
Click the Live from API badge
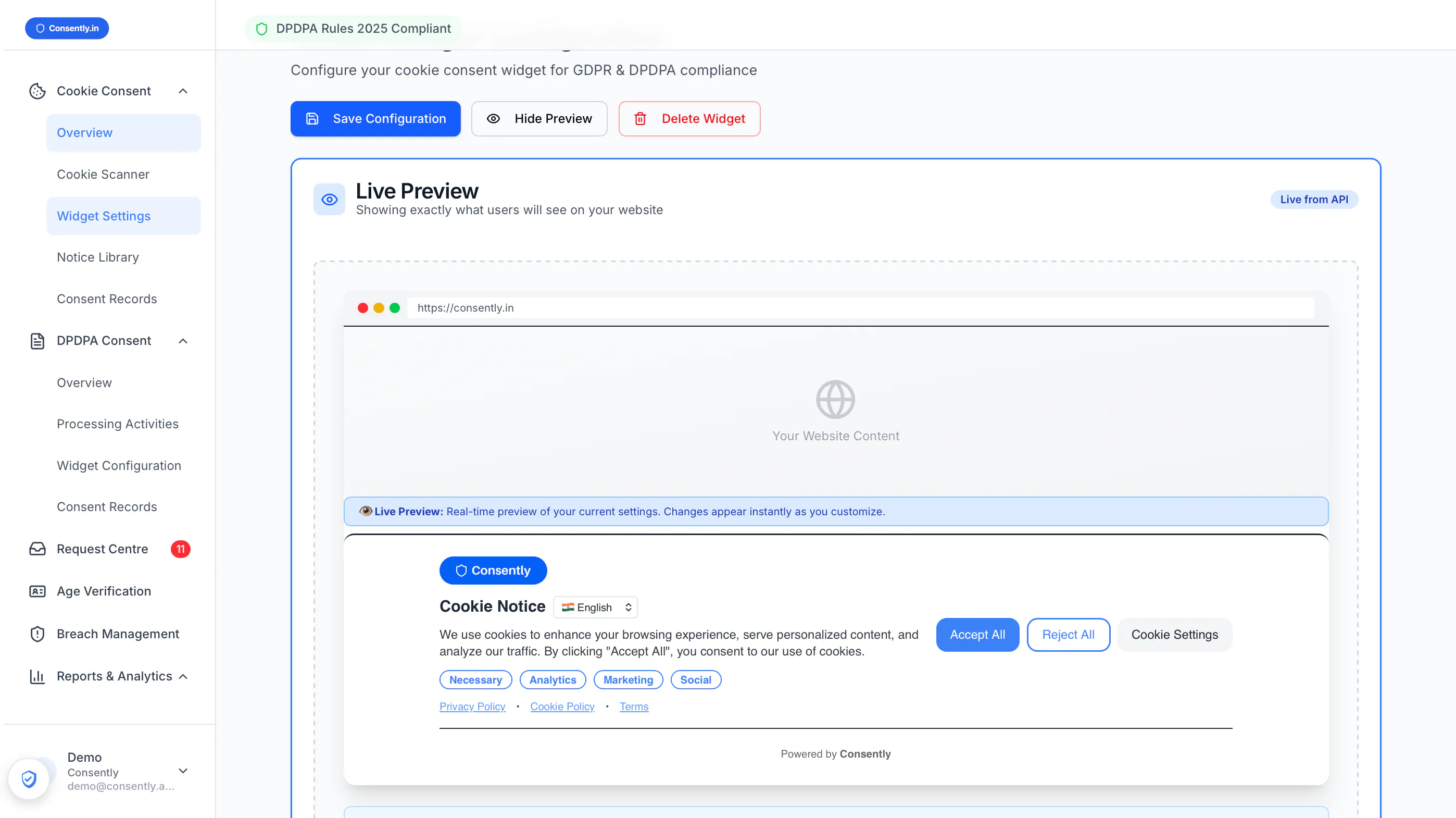(x=1314, y=199)
